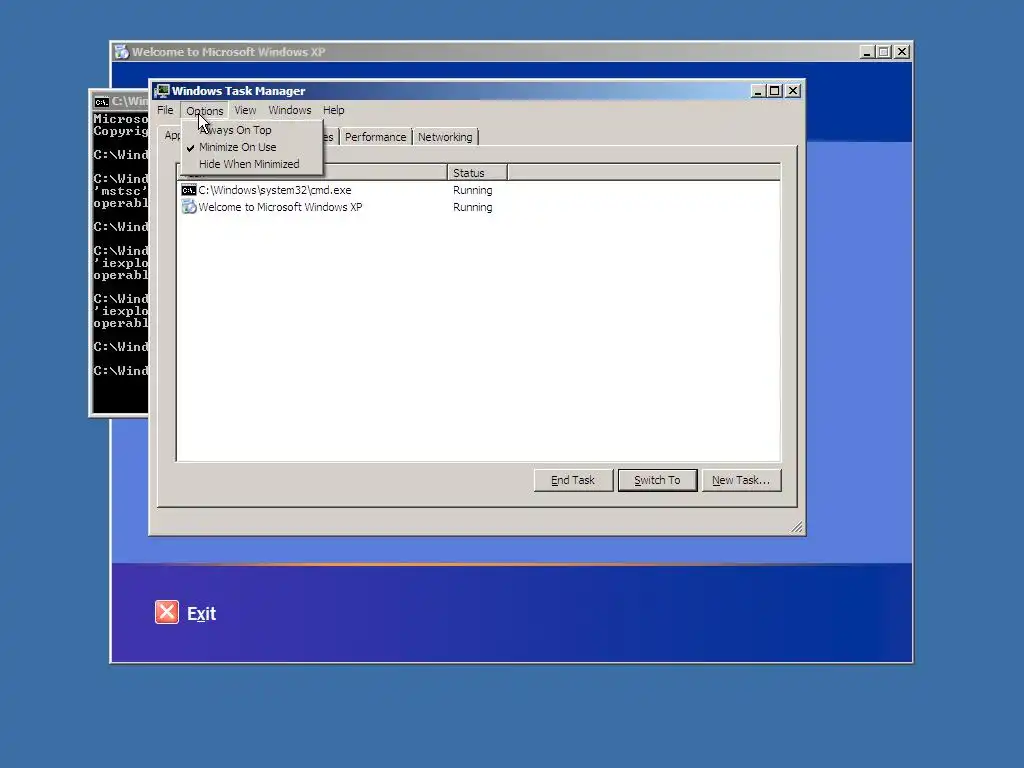Click the Switch To button
The image size is (1024, 768).
(657, 480)
